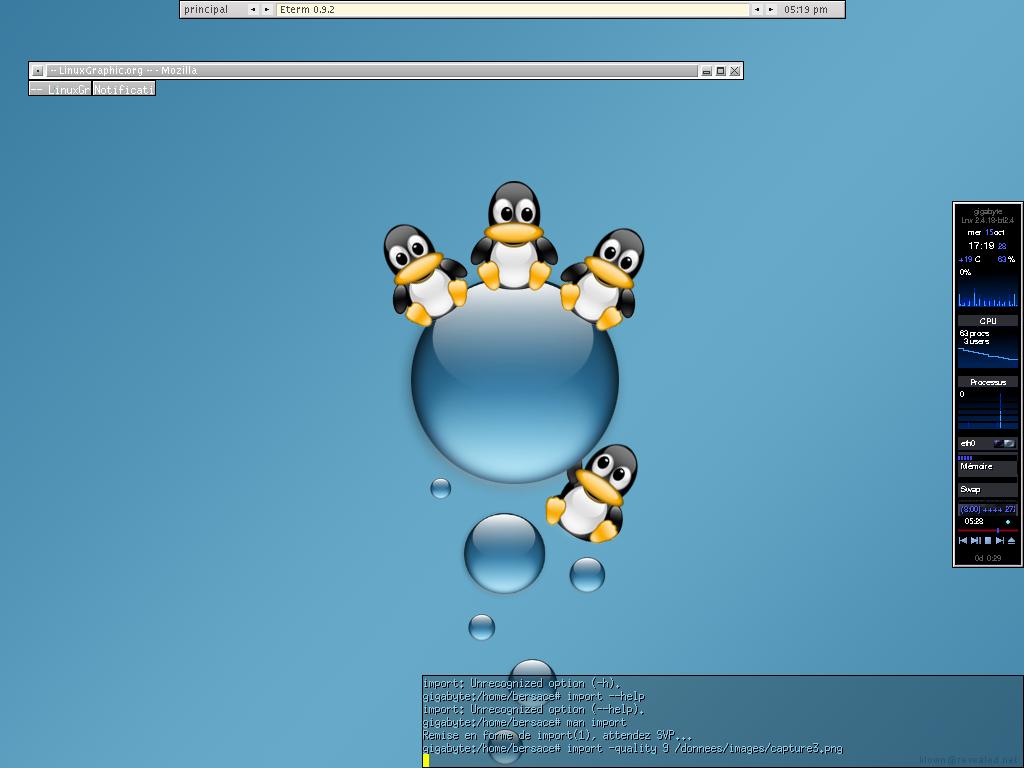
Task: Click the terminal line containing 'capture3.png'
Action: pyautogui.click(x=632, y=749)
